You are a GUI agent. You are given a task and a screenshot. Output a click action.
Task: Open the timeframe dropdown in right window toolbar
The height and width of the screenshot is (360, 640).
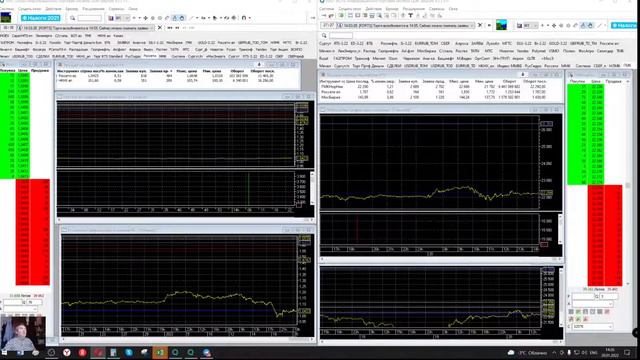[531, 26]
